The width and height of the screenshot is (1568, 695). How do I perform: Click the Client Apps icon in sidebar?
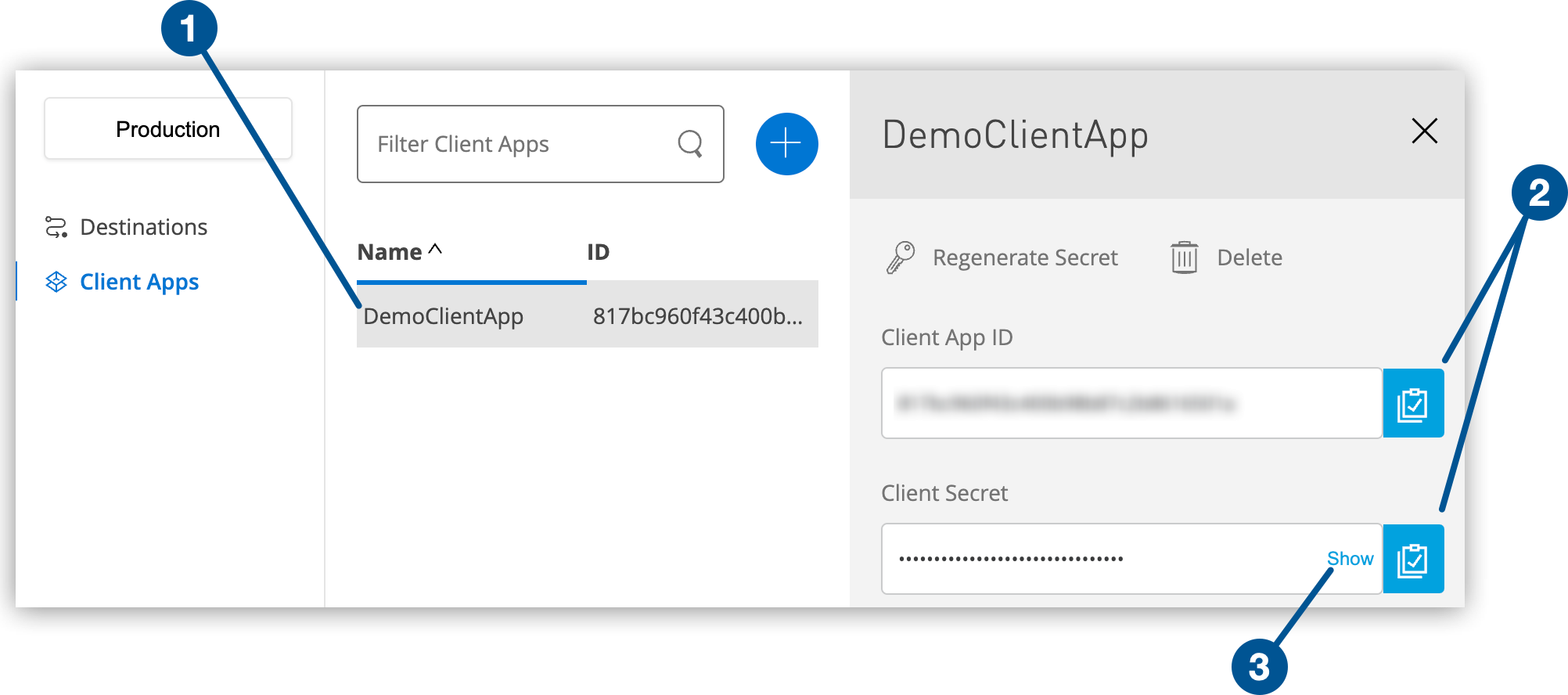(56, 282)
